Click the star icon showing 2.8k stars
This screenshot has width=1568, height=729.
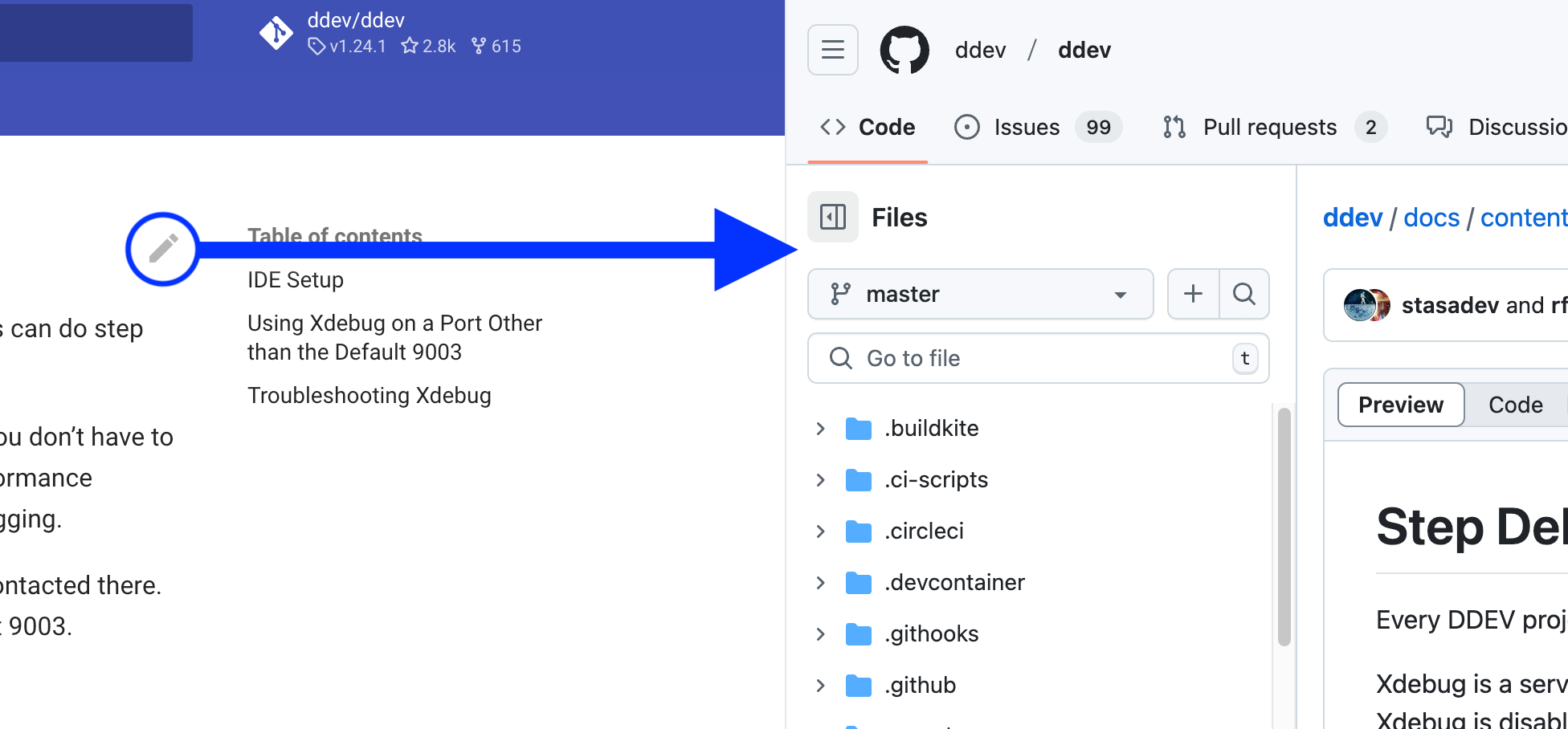410,46
